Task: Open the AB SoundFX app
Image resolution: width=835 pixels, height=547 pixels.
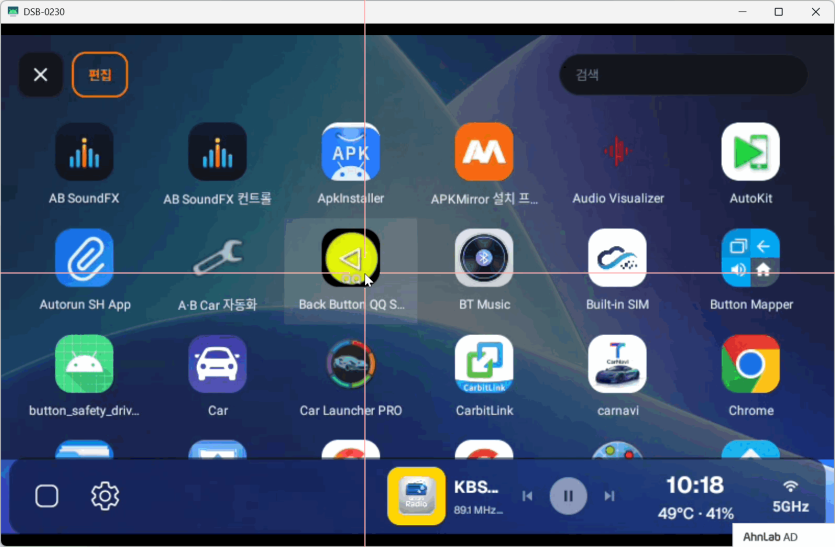Action: [84, 152]
